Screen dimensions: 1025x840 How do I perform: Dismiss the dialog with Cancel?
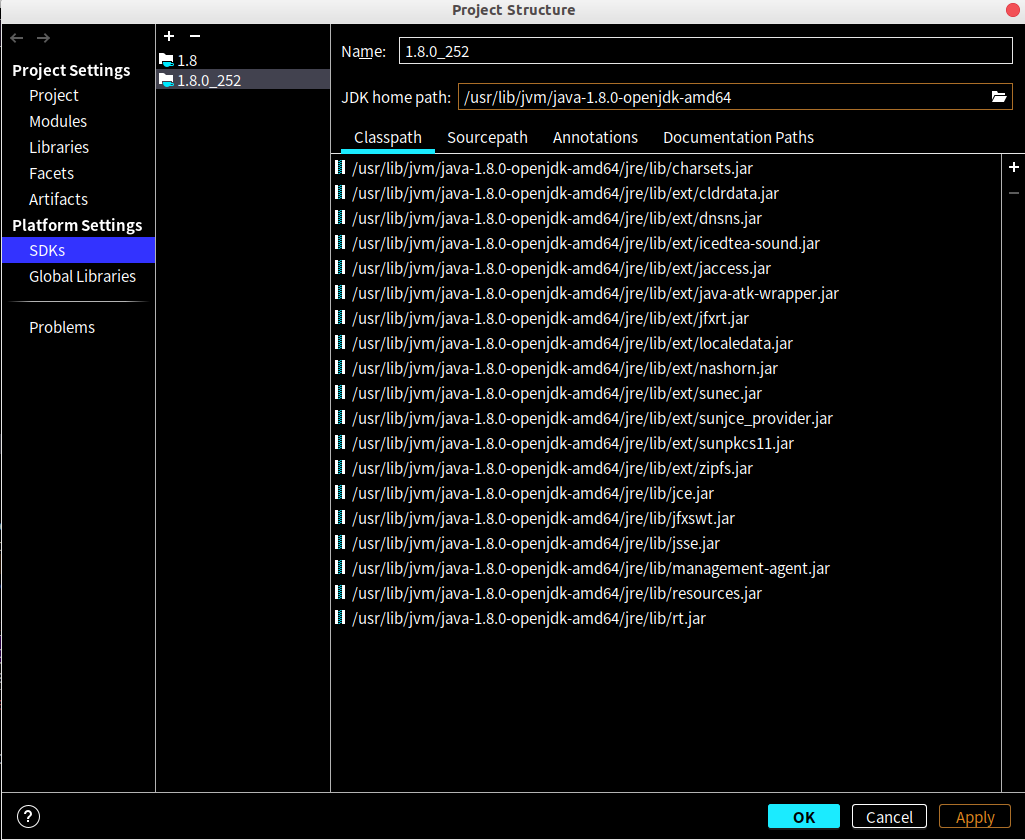click(888, 816)
